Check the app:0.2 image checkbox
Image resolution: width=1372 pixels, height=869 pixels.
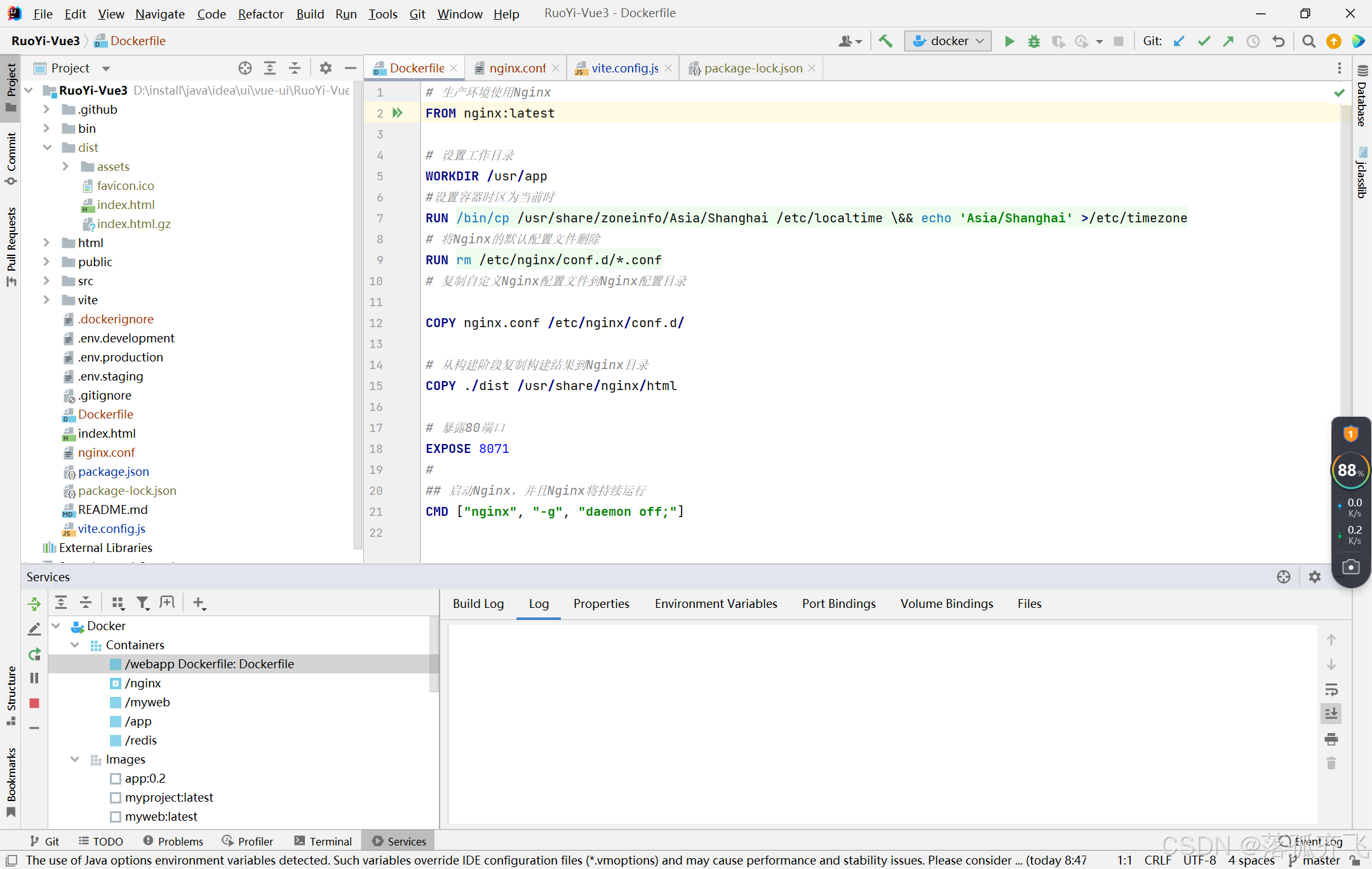click(x=116, y=778)
